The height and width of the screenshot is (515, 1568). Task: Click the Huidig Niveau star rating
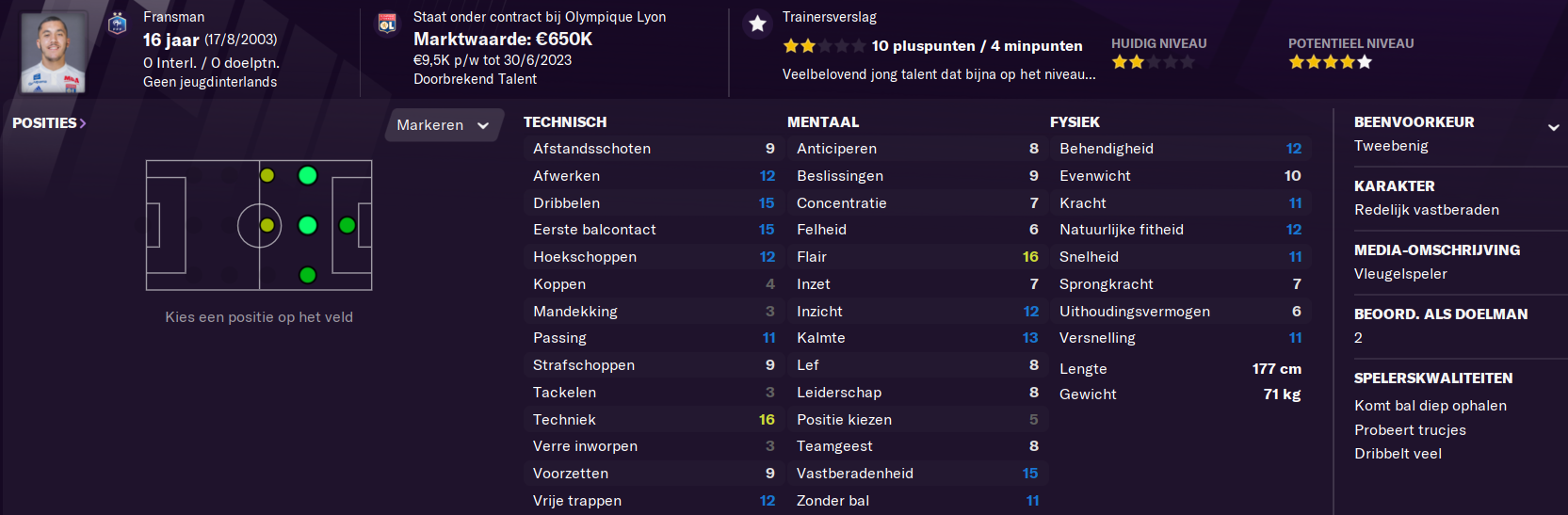tap(1154, 62)
